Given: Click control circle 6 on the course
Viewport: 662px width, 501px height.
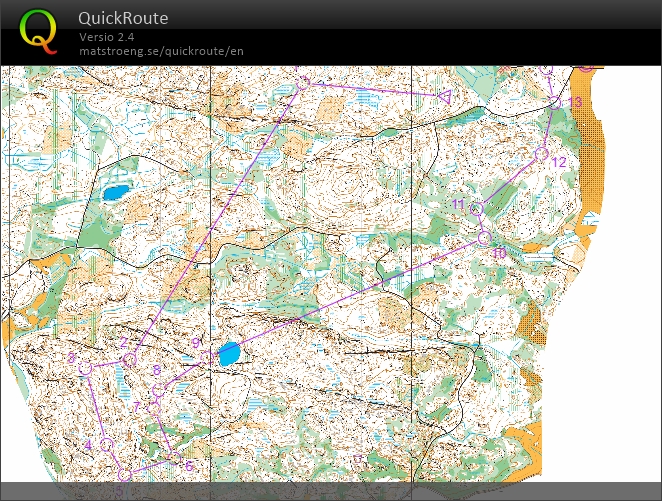Looking at the screenshot, I should [173, 458].
